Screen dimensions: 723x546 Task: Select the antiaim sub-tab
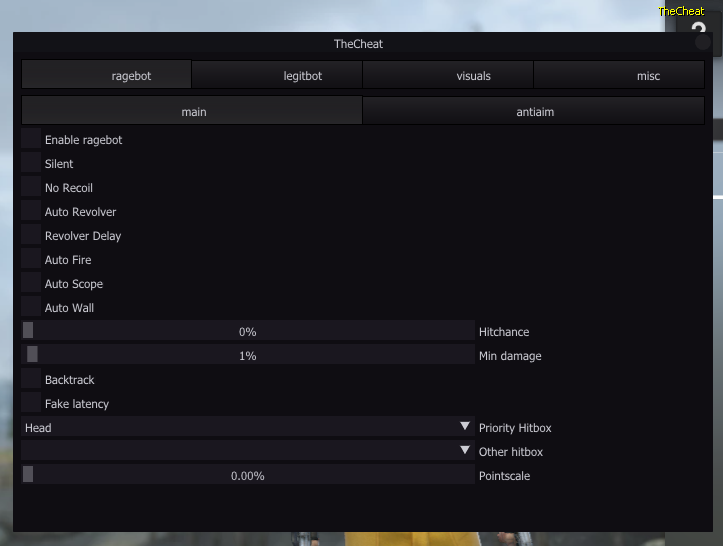tap(534, 111)
